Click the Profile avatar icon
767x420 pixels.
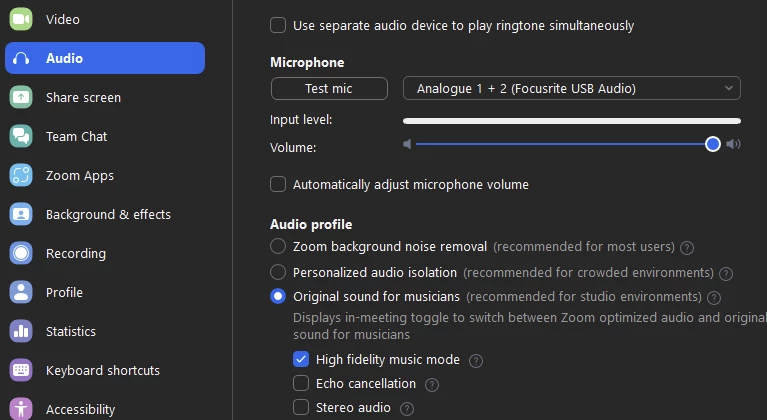point(21,292)
